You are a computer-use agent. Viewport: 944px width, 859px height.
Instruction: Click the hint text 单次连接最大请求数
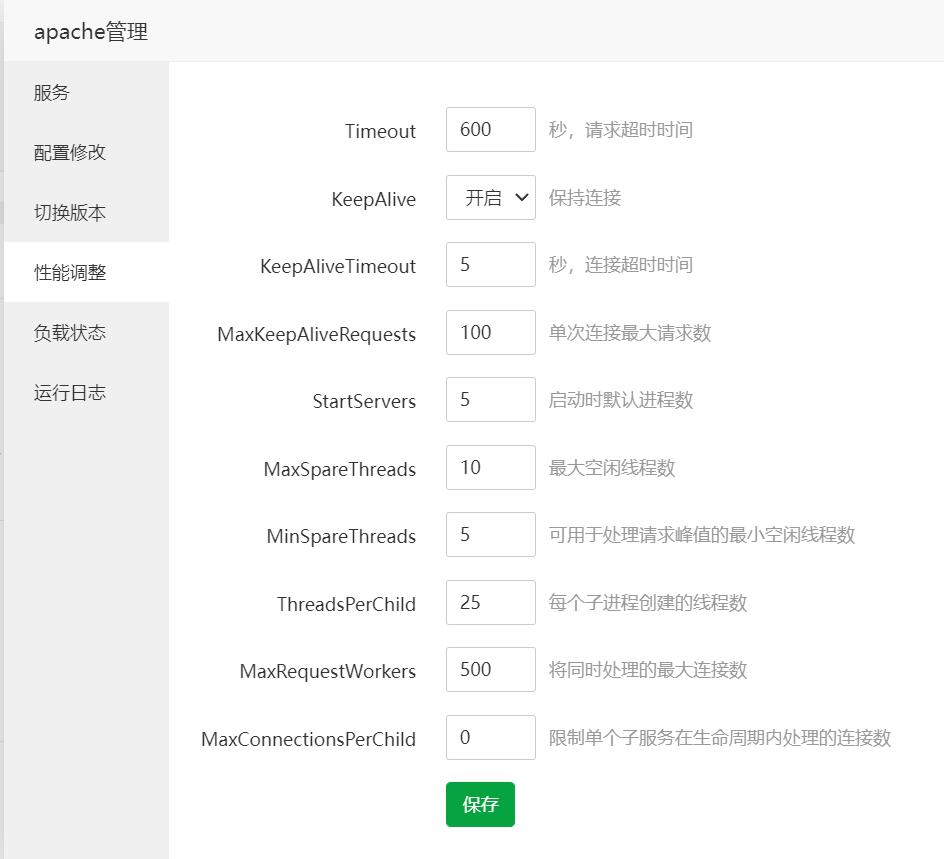coord(630,332)
